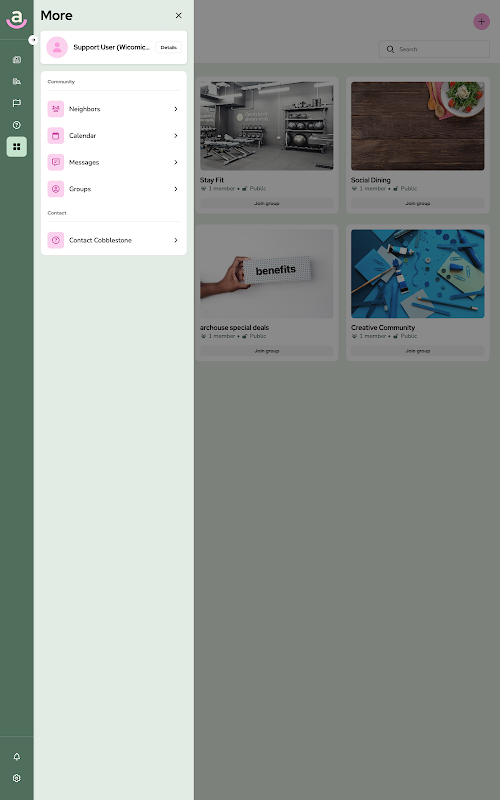Click the four-square More icon in sidebar
This screenshot has width=500, height=800.
[16, 147]
